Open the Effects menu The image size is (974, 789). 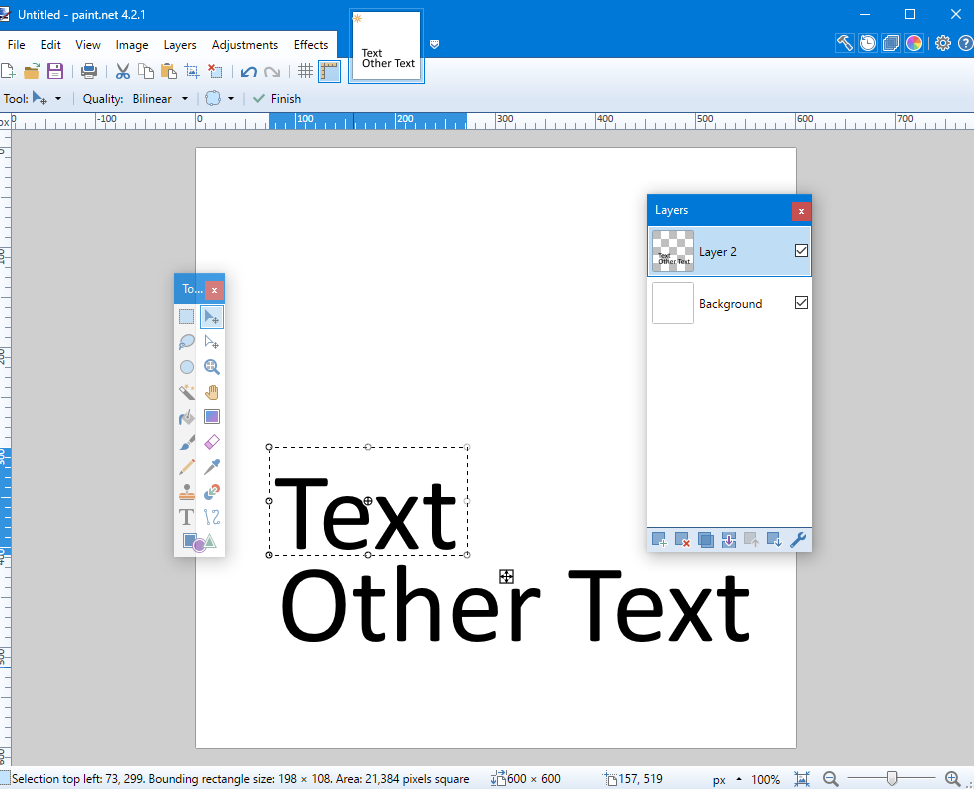click(311, 45)
